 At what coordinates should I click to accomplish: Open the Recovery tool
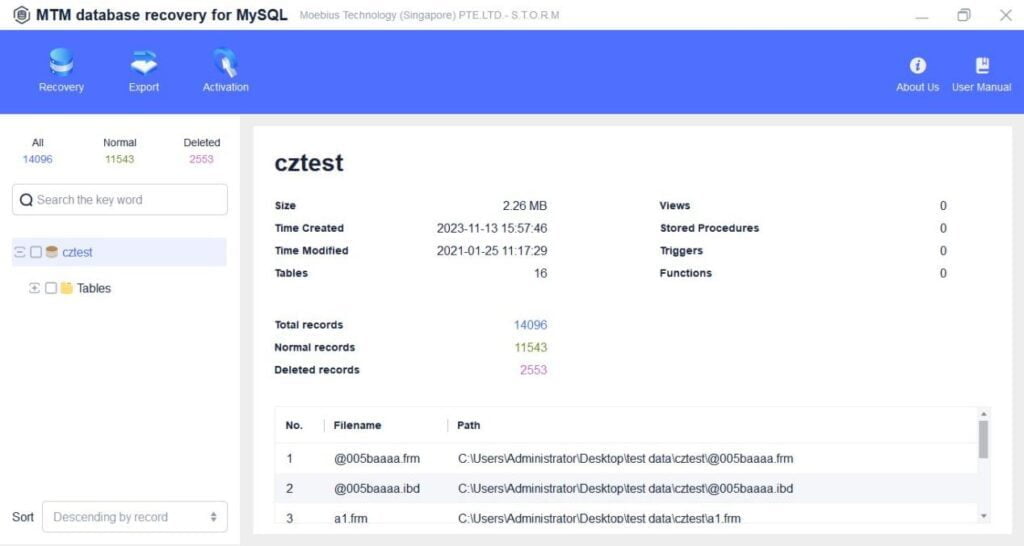[x=61, y=71]
